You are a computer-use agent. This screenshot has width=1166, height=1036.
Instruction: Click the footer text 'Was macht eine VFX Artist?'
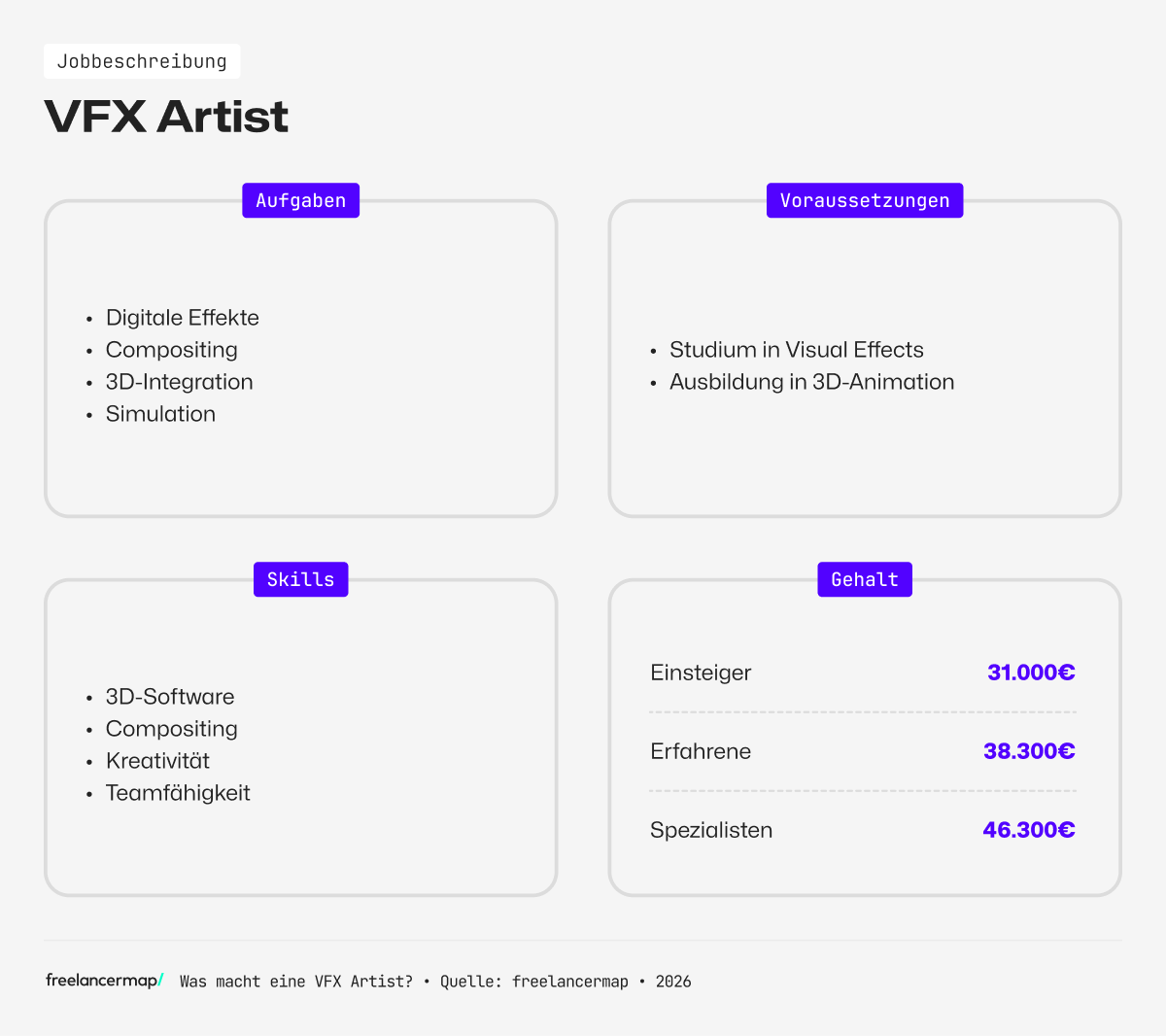pos(296,982)
